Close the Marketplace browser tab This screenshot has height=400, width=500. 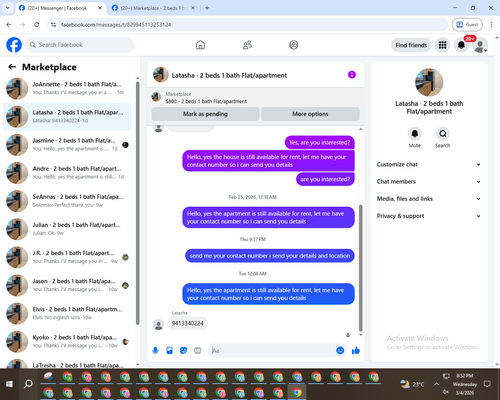click(193, 8)
